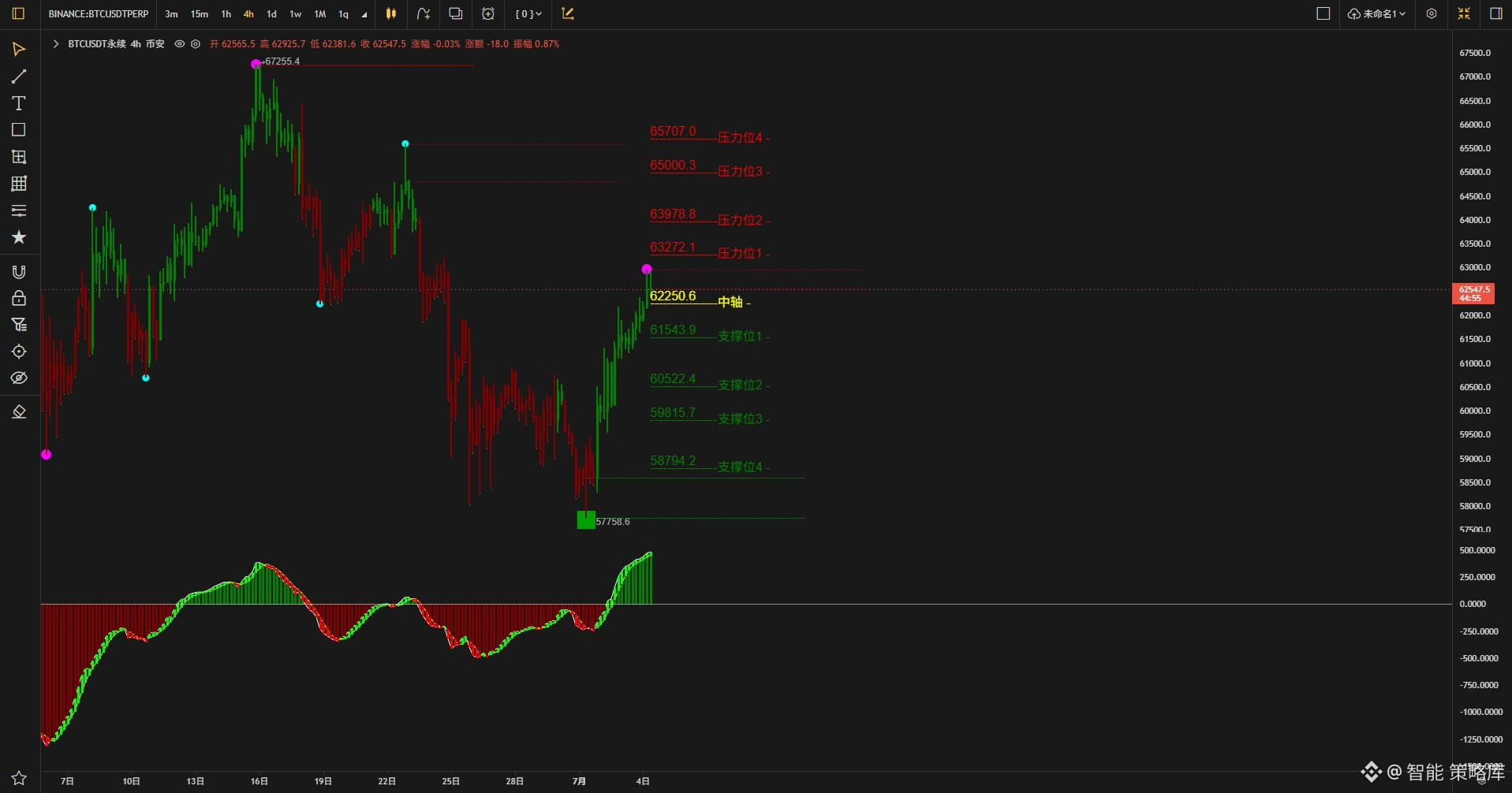This screenshot has height=793, width=1512.
Task: Switch to the 1d timeframe
Action: pos(271,14)
